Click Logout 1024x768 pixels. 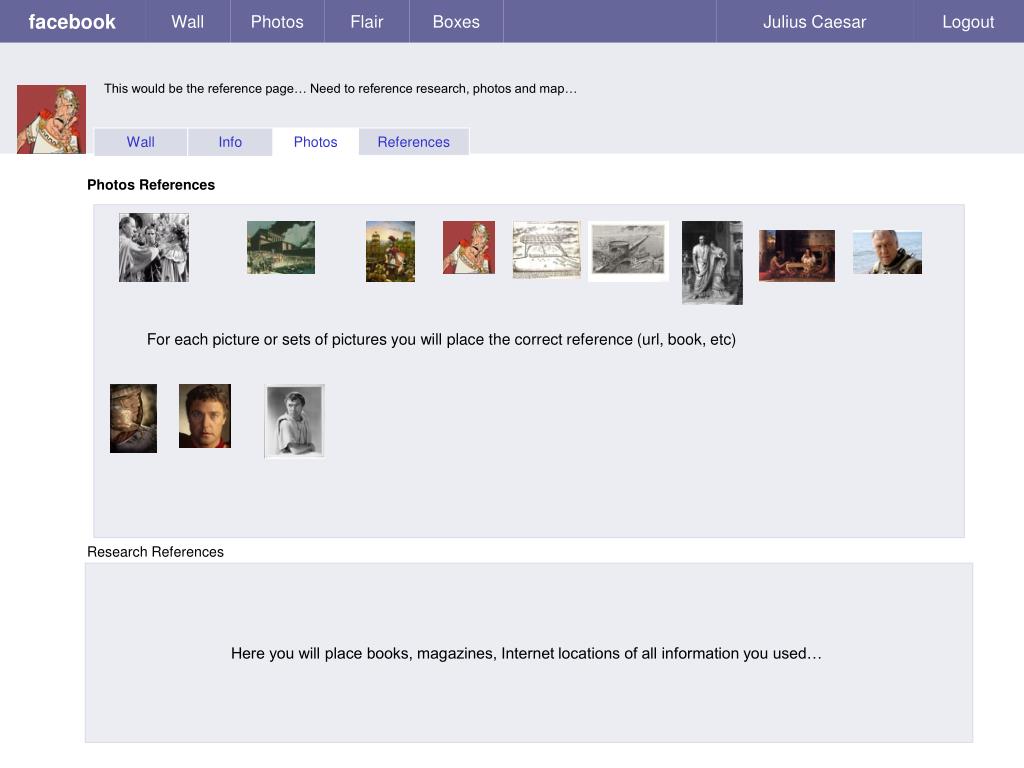968,22
